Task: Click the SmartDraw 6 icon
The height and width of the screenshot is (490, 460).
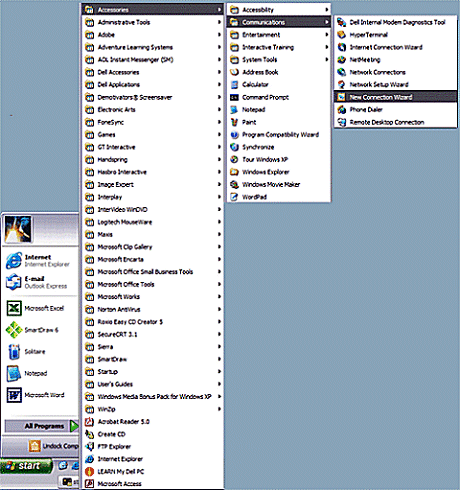Action: pos(14,330)
